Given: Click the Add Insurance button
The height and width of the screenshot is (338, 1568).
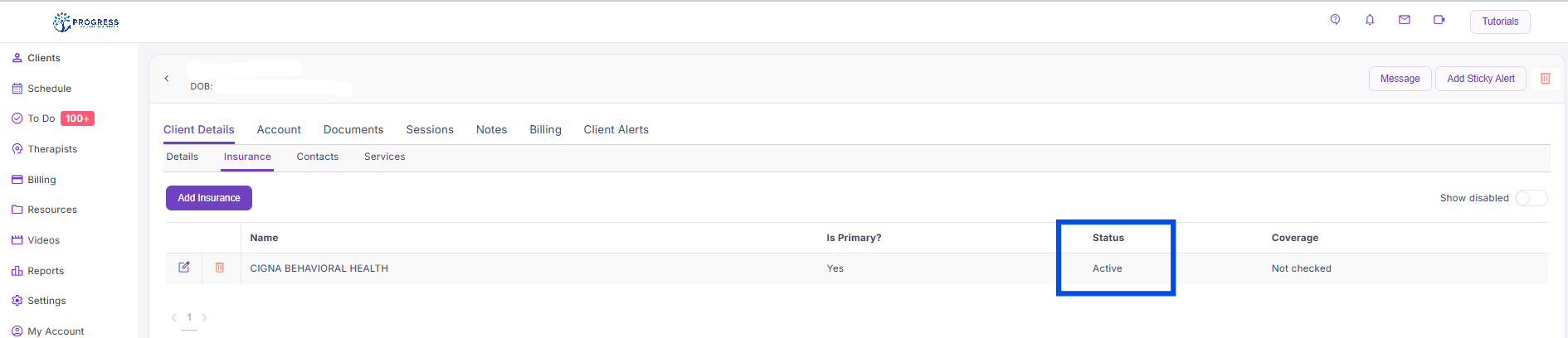Looking at the screenshot, I should coord(209,198).
